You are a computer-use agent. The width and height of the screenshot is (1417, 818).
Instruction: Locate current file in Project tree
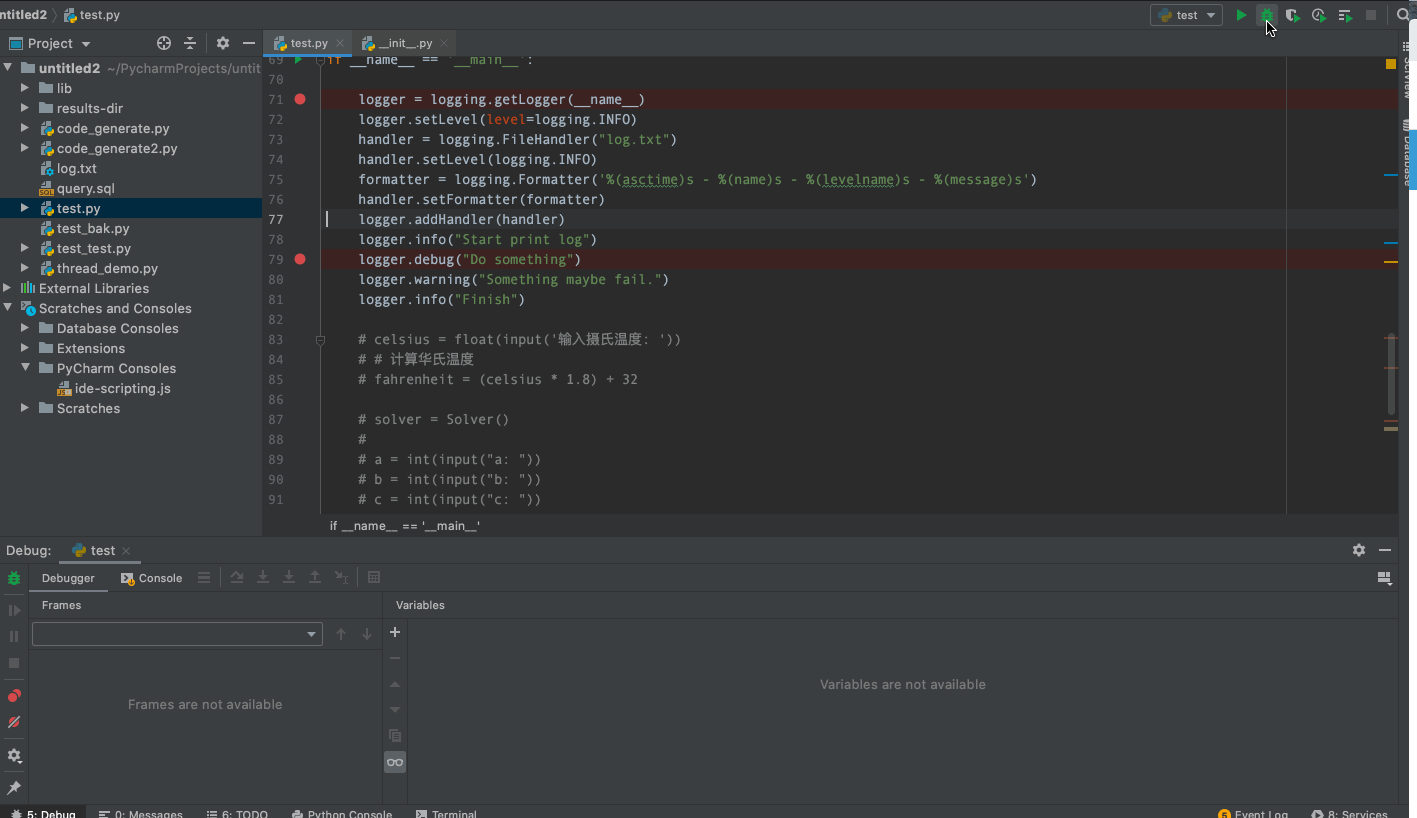coord(164,43)
